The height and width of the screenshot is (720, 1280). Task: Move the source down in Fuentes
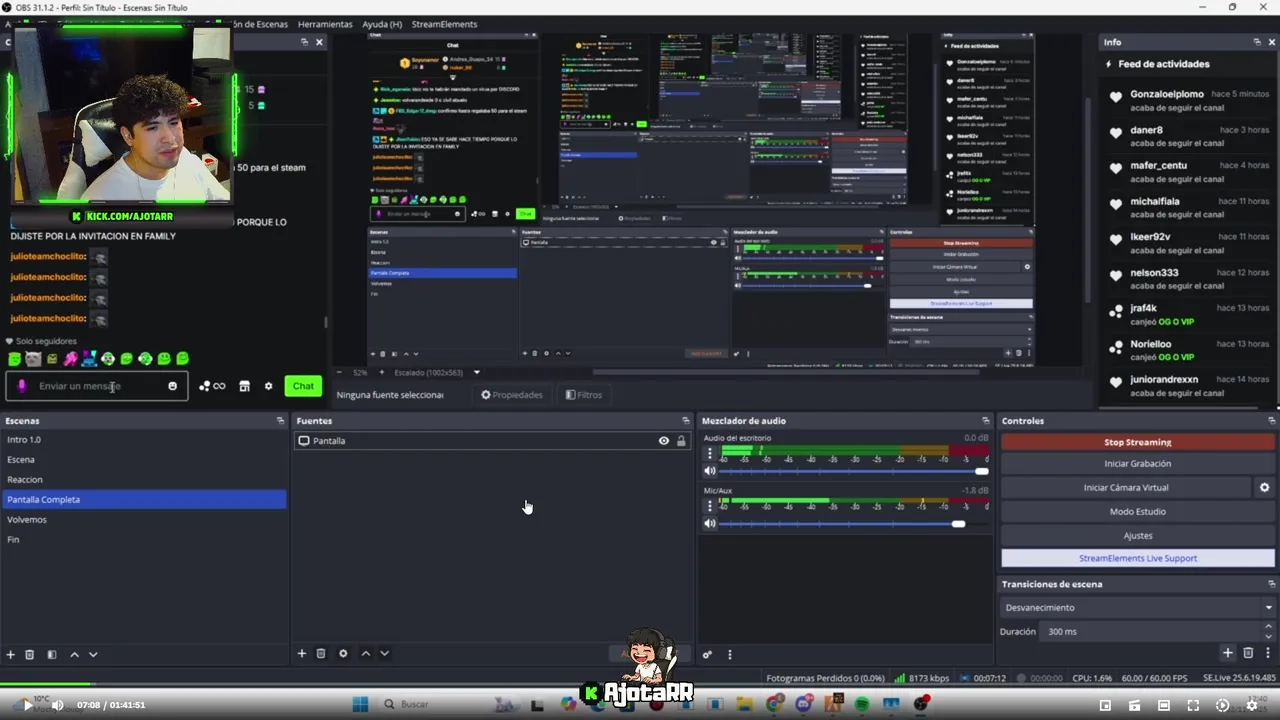384,653
